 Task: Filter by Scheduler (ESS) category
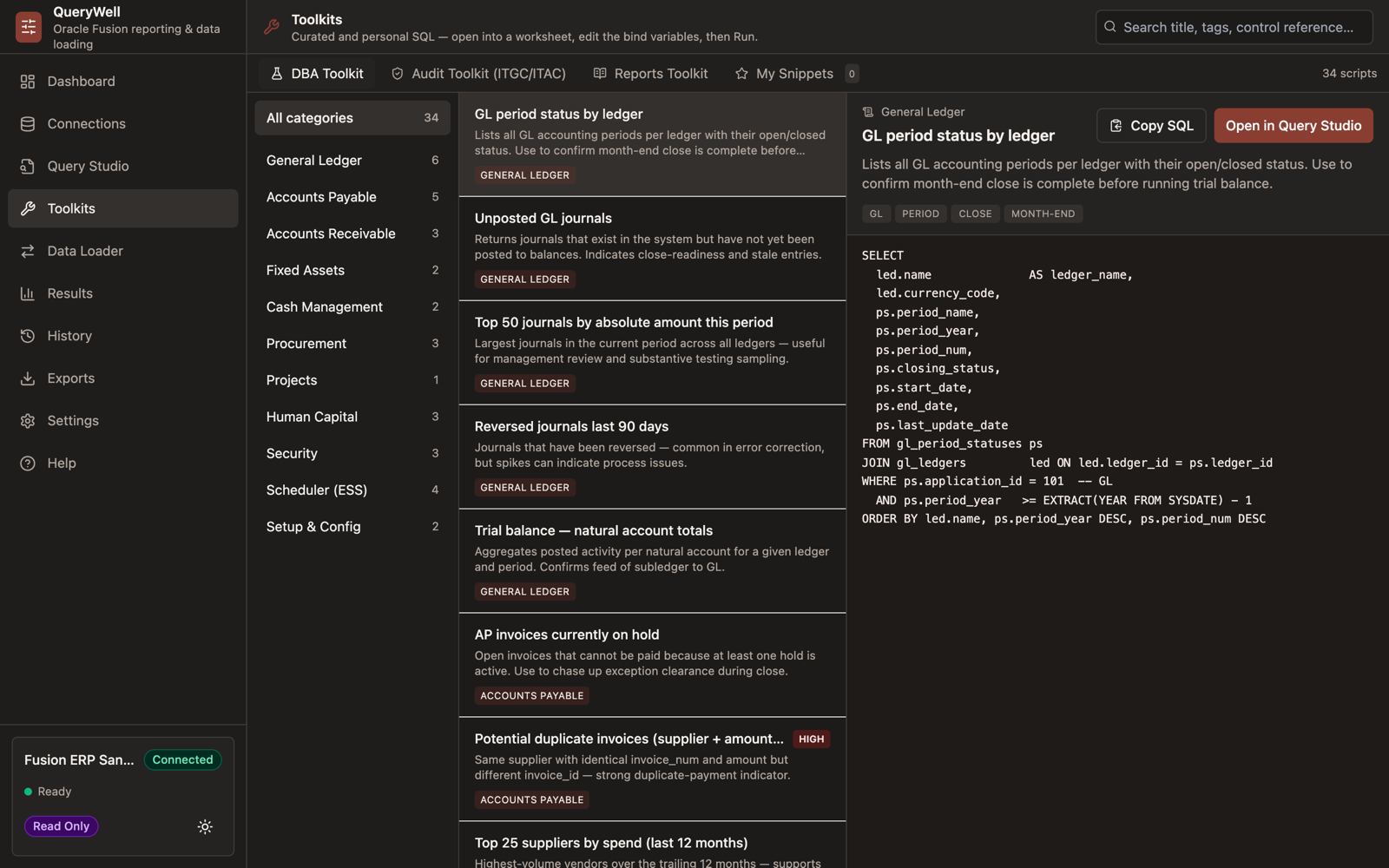coord(352,490)
